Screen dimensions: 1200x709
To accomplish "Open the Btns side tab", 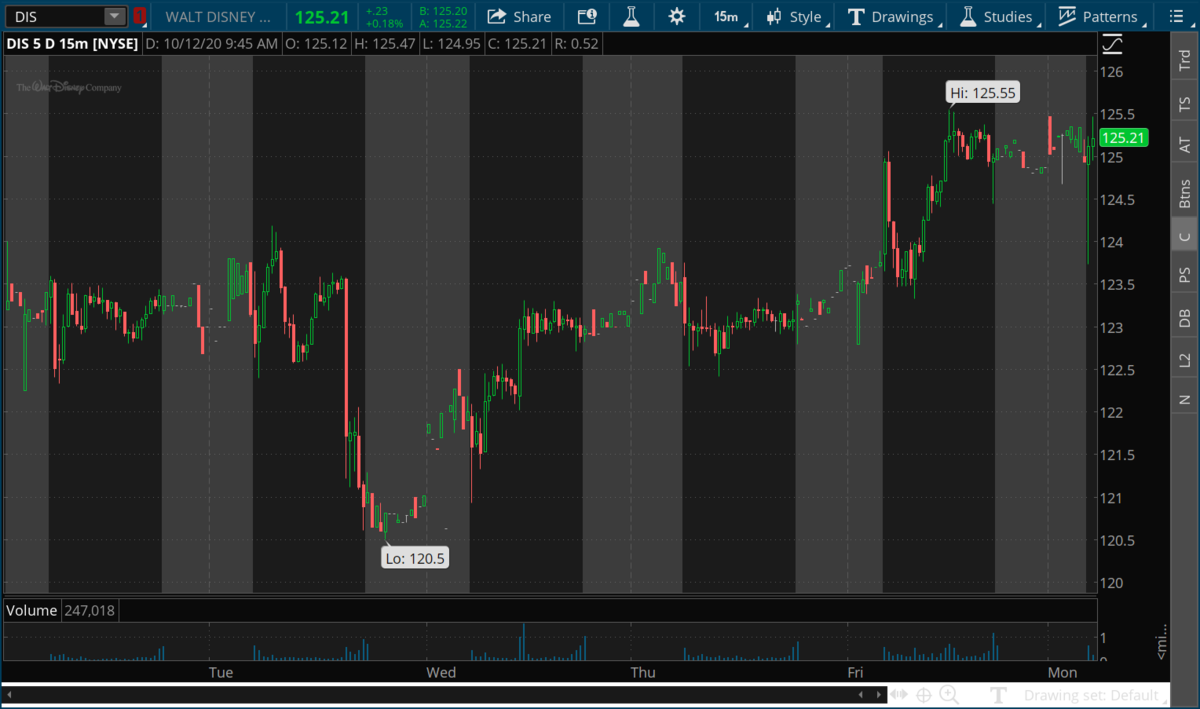I will pyautogui.click(x=1184, y=193).
